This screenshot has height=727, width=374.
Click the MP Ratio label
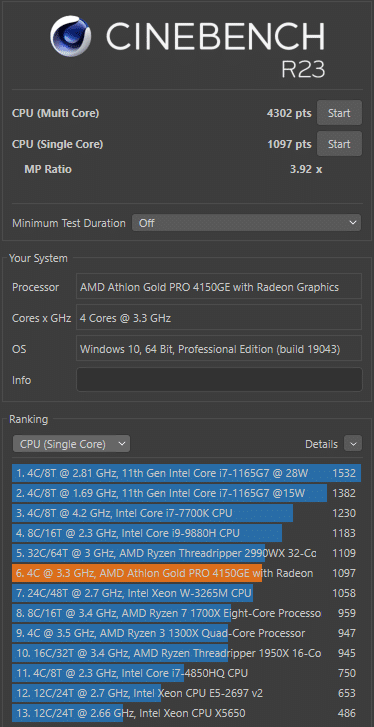[x=48, y=169]
